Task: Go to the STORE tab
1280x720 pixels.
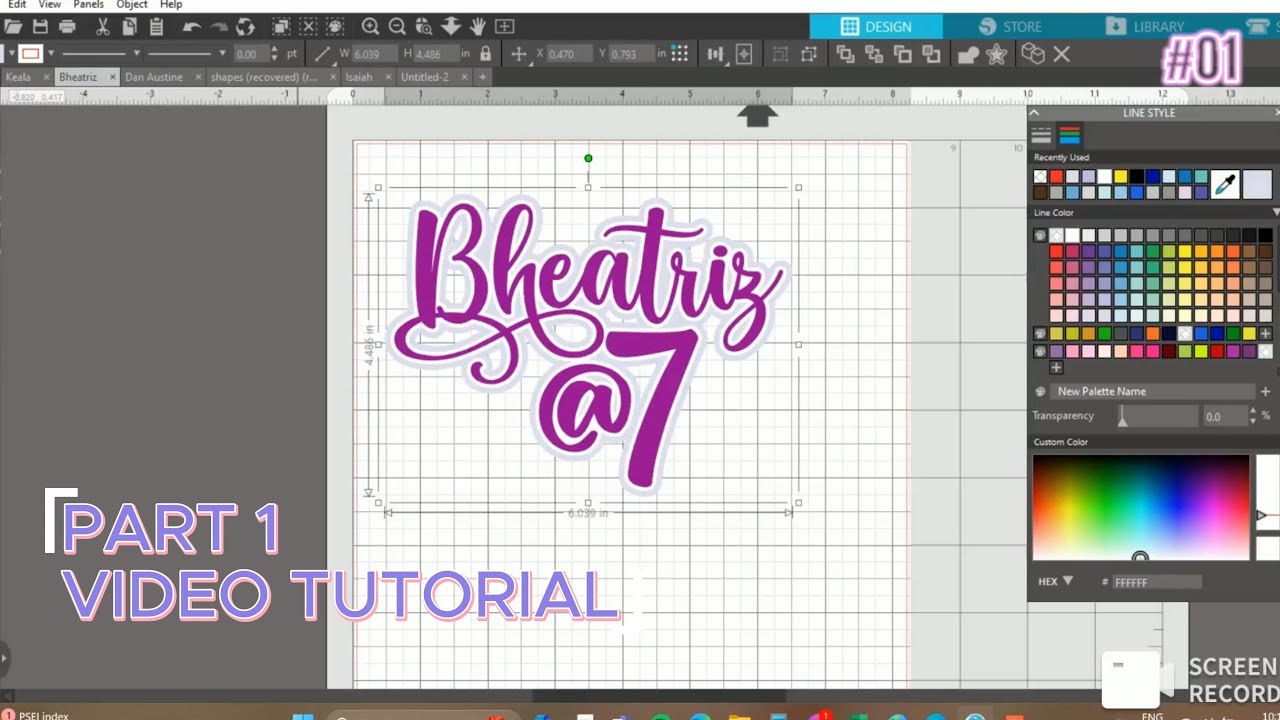Action: coord(1012,27)
